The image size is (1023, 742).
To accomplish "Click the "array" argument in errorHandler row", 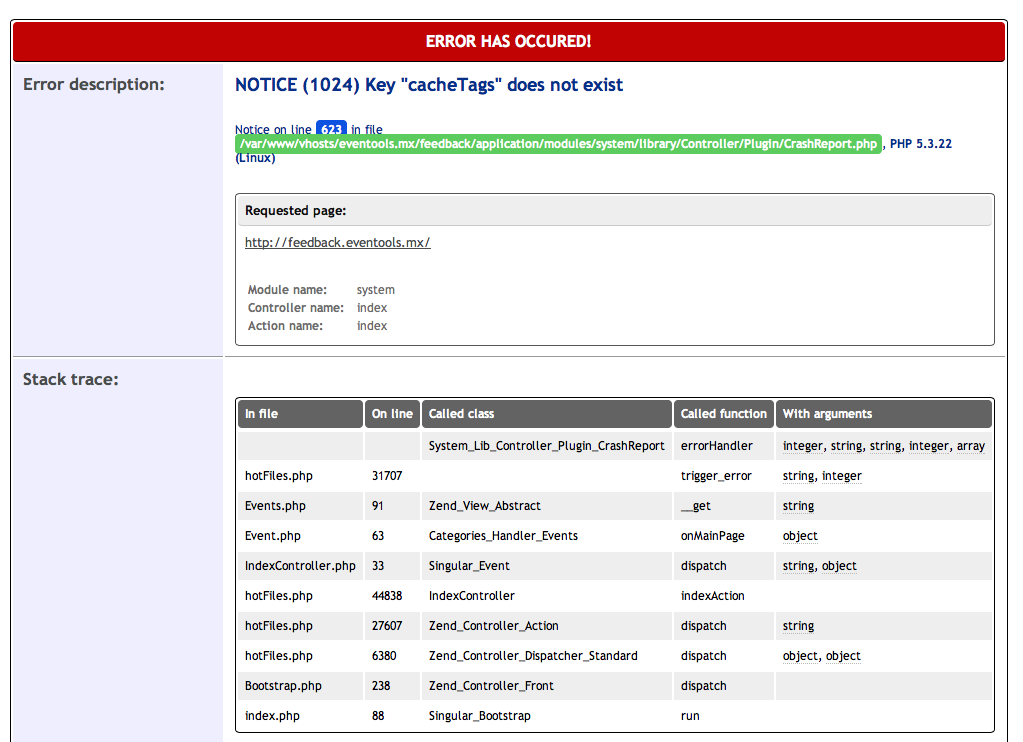I will tap(970, 446).
